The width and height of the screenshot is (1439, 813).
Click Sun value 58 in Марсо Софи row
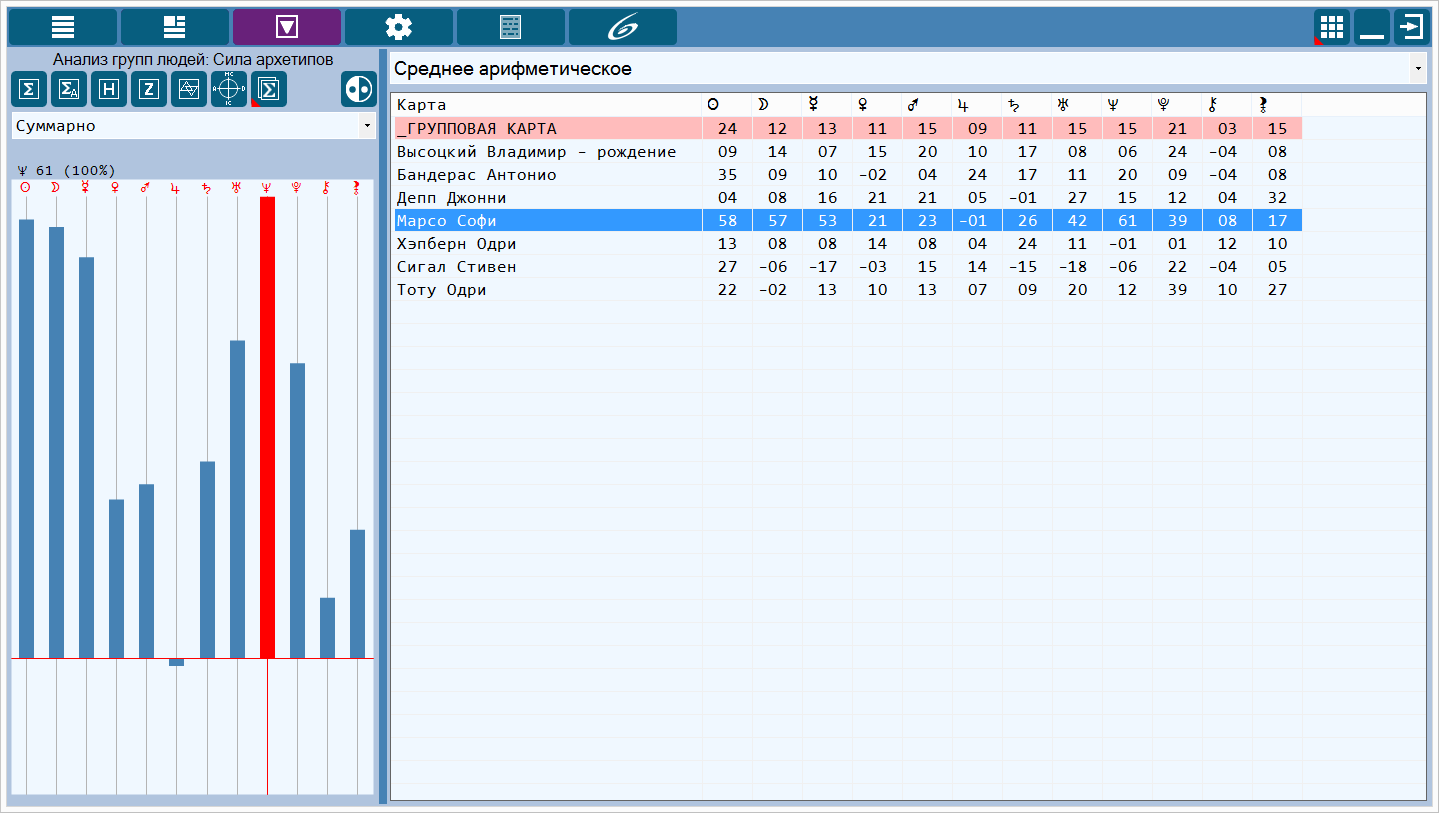tap(727, 220)
